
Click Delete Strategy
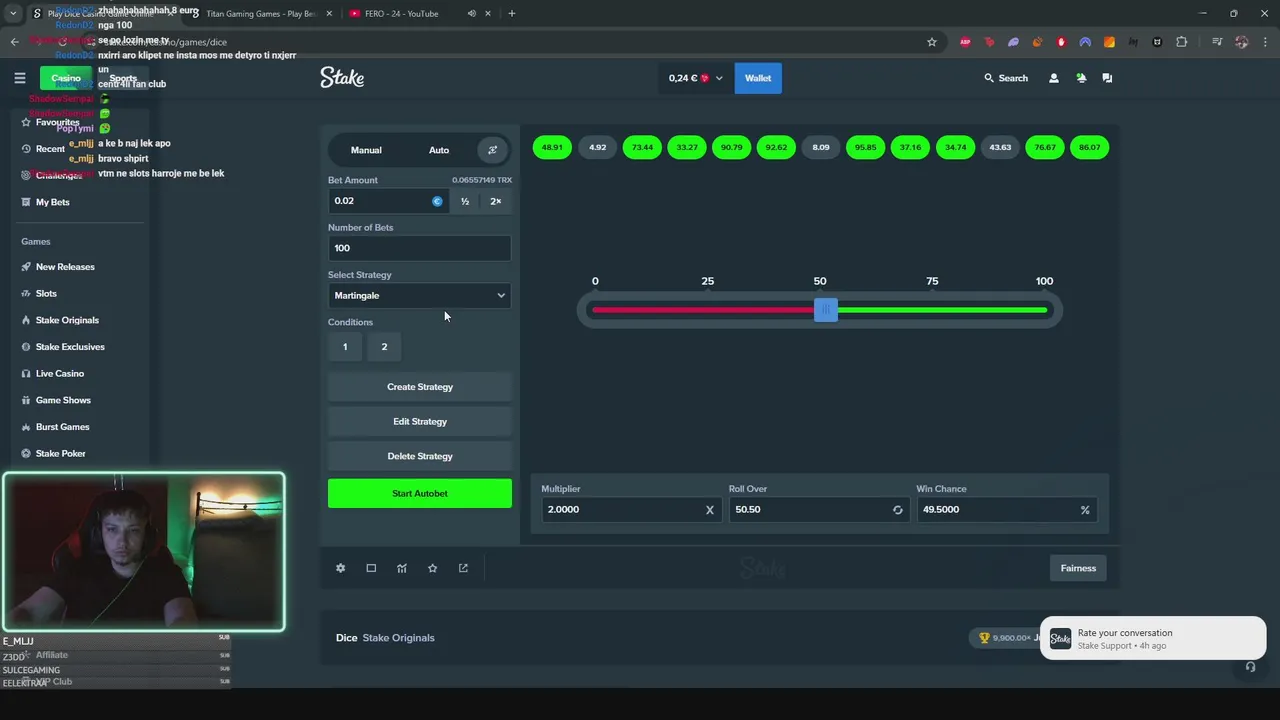(x=420, y=456)
